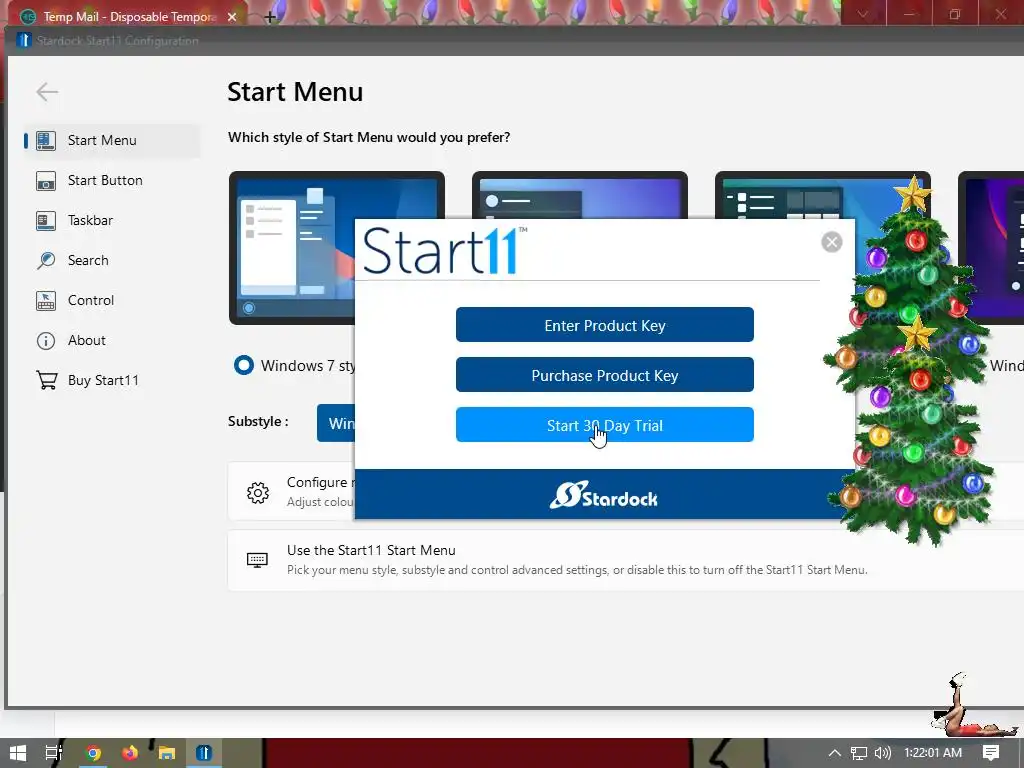Open the Windows Start button
The width and height of the screenshot is (1024, 768).
[x=18, y=753]
